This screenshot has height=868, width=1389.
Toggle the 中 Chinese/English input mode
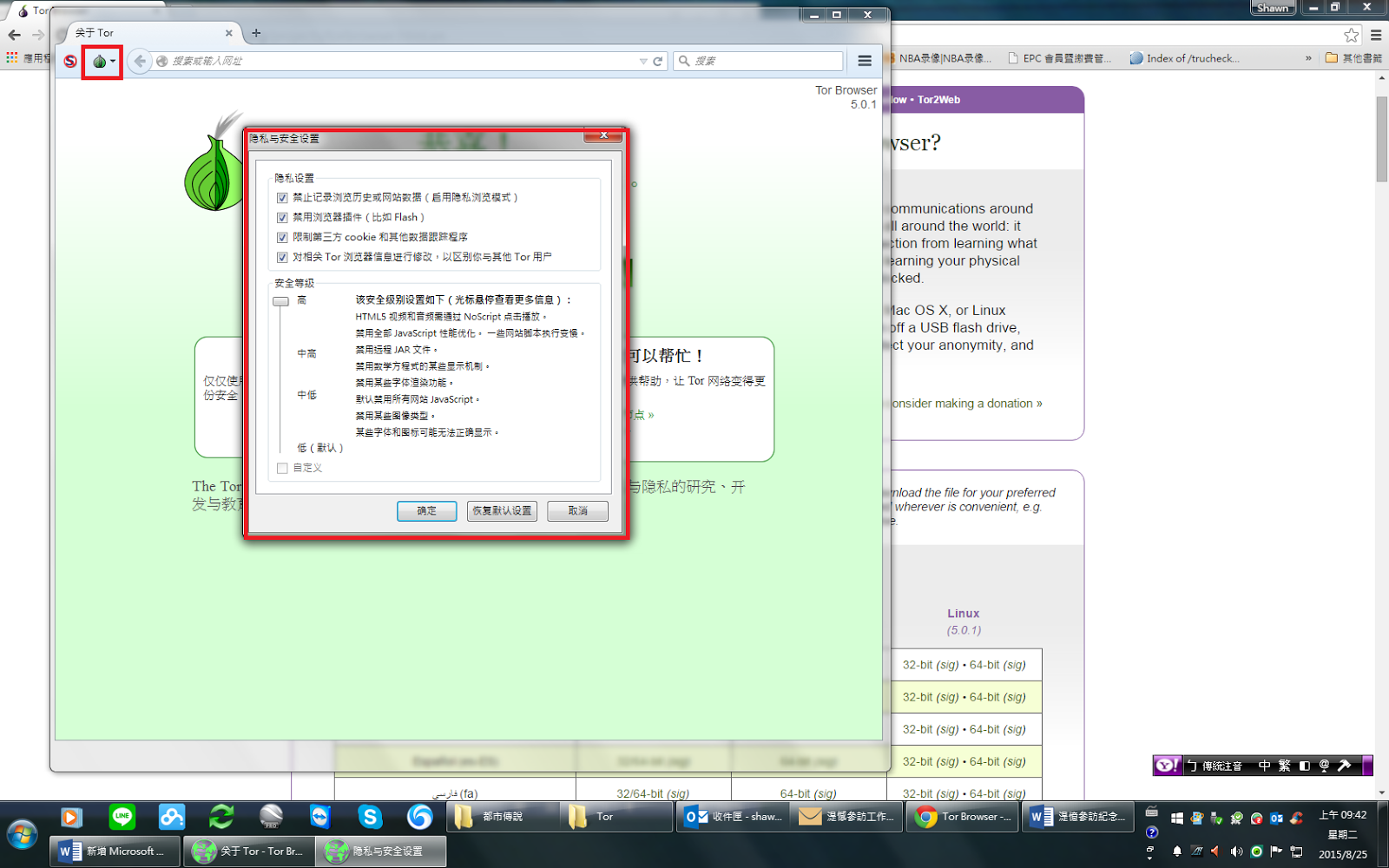pyautogui.click(x=1264, y=766)
